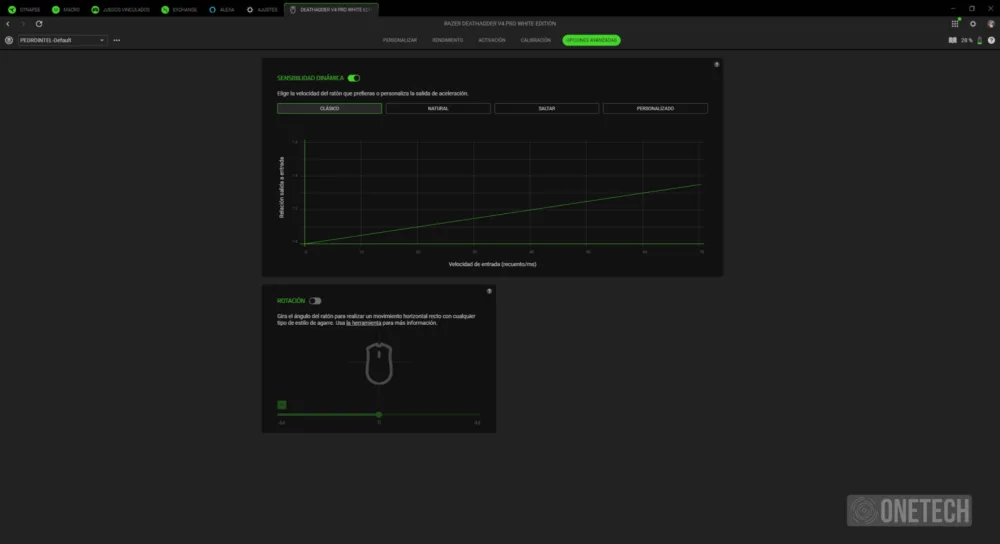Click the rotation angle value box
1000x544 pixels.
click(x=282, y=405)
